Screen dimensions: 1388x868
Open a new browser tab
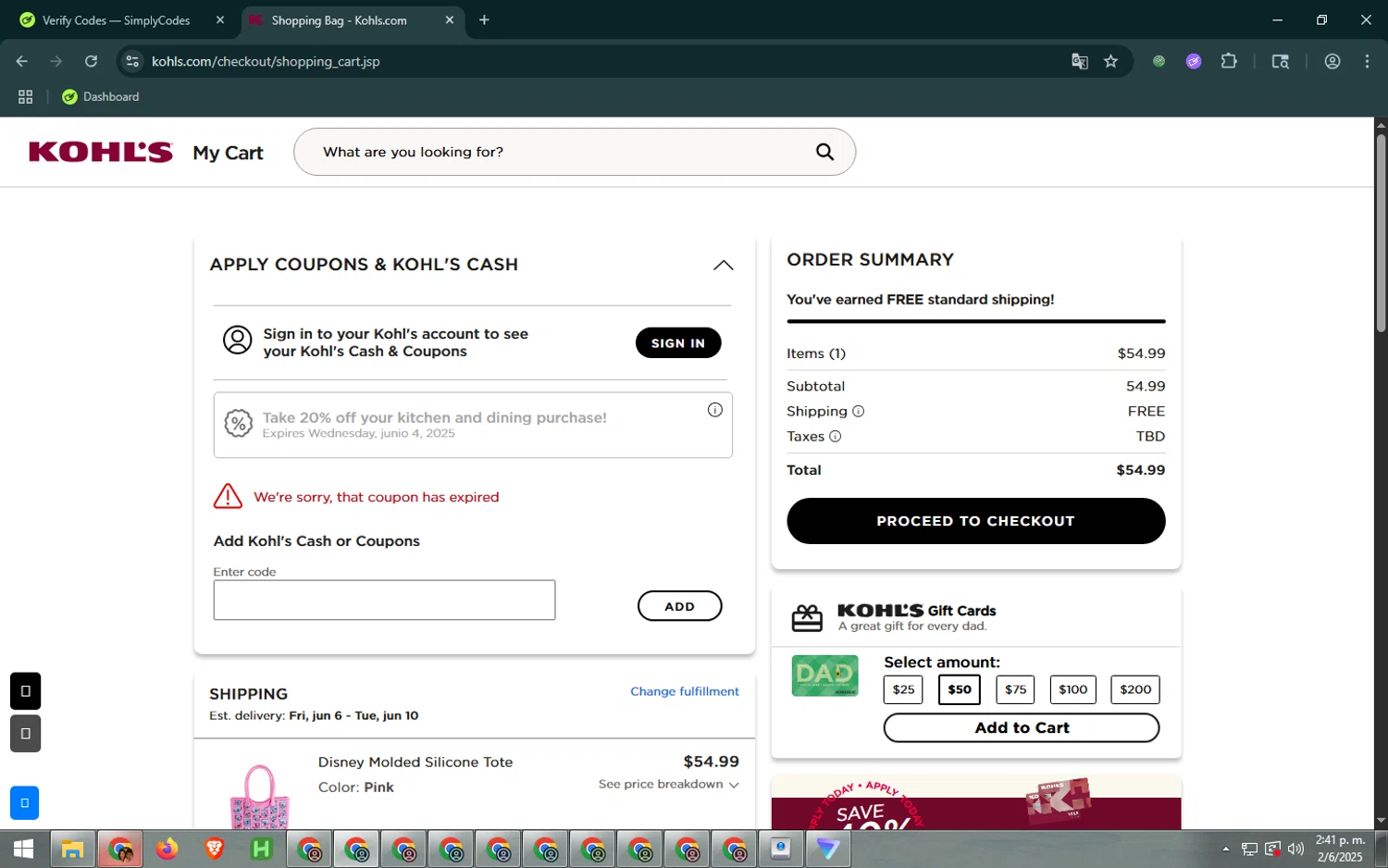pyautogui.click(x=484, y=20)
